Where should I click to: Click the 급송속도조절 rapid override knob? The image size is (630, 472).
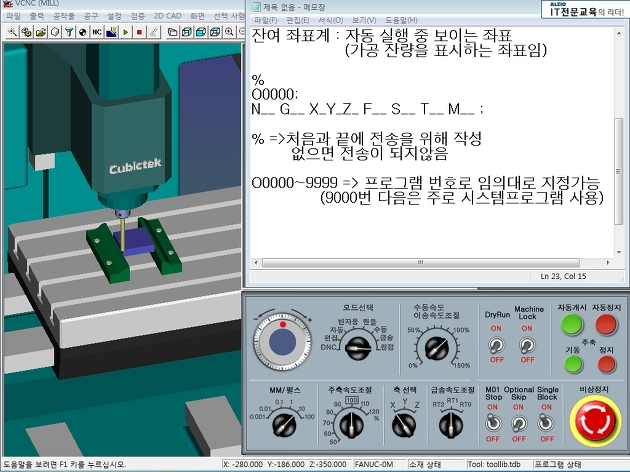point(451,425)
